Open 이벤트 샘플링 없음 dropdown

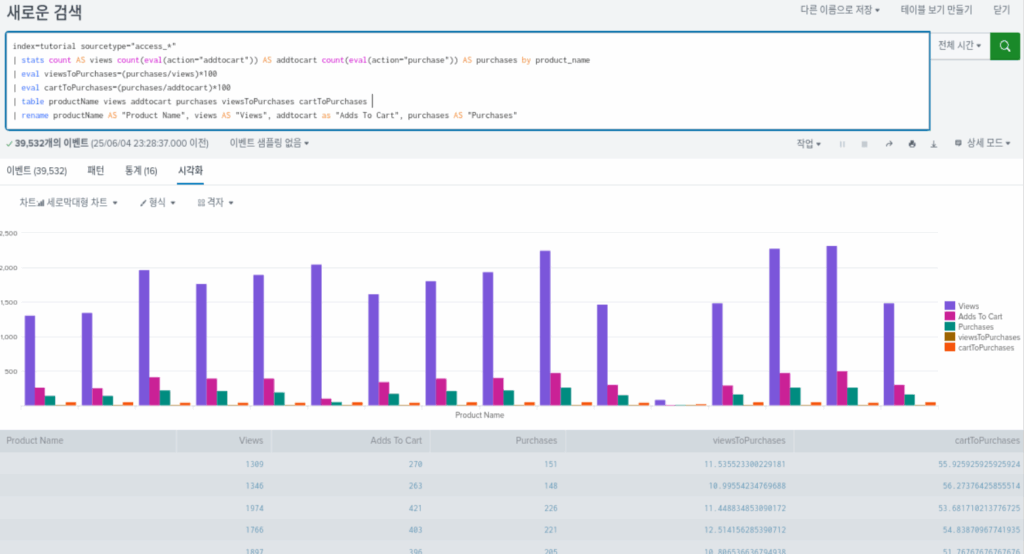pos(269,143)
